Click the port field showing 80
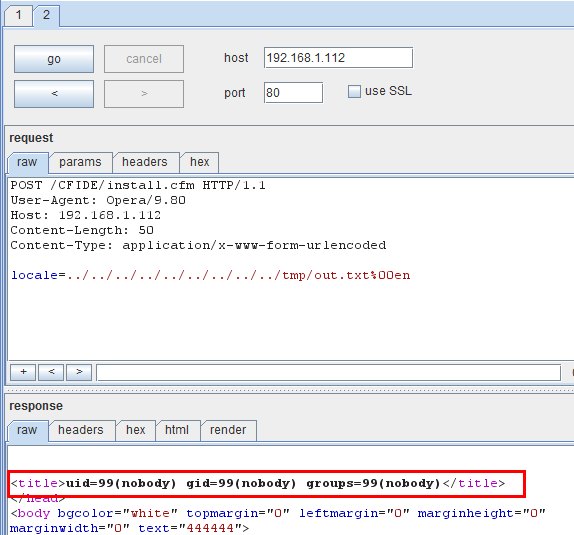Image resolution: width=574 pixels, height=535 pixels. (293, 93)
